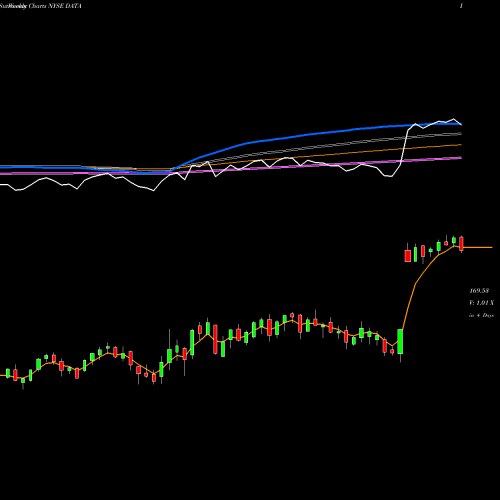
Task: Click the tall green candle before the price gap
Action: click(x=400, y=342)
